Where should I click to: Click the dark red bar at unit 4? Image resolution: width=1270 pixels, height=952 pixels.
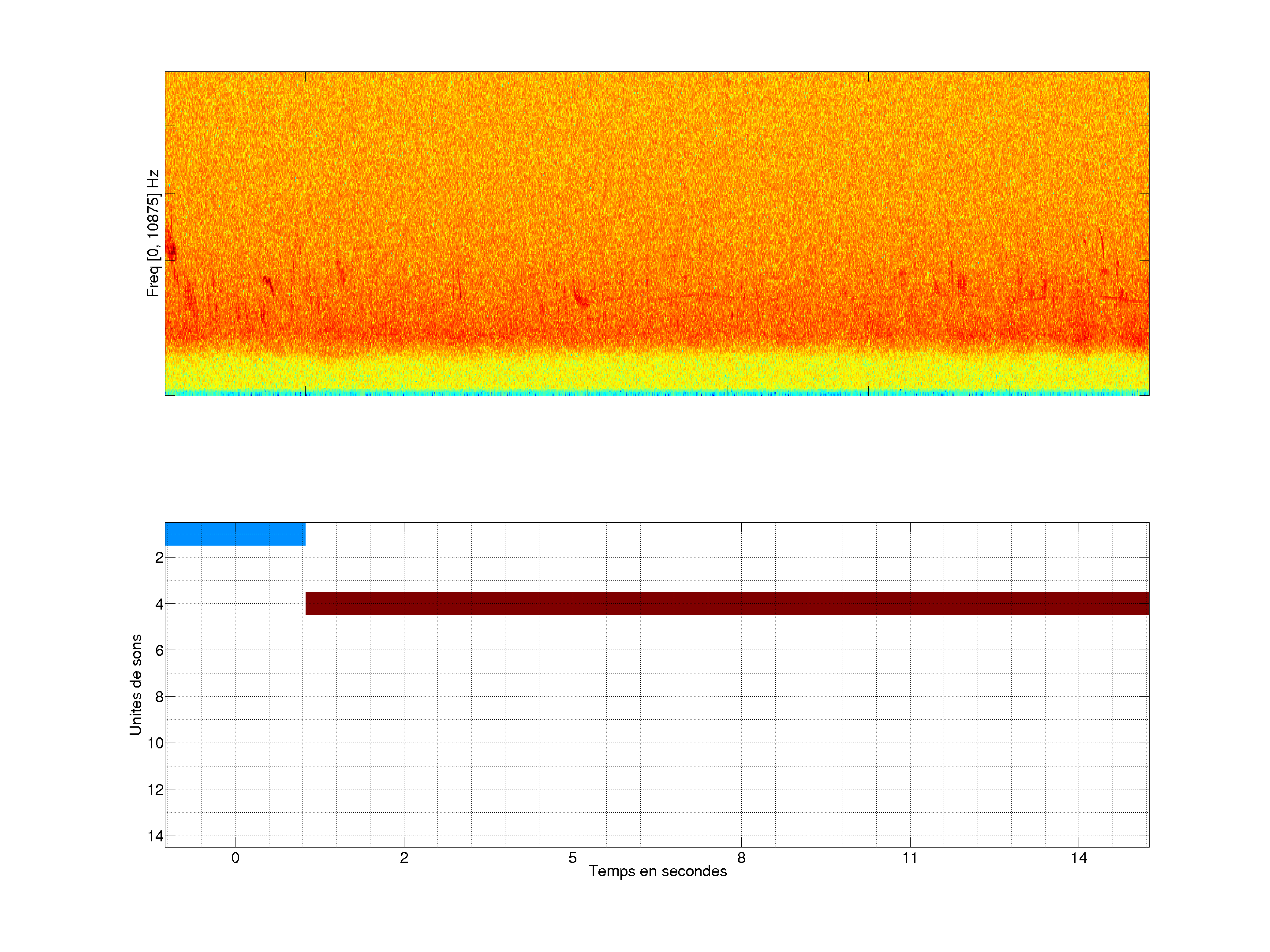[x=727, y=603]
